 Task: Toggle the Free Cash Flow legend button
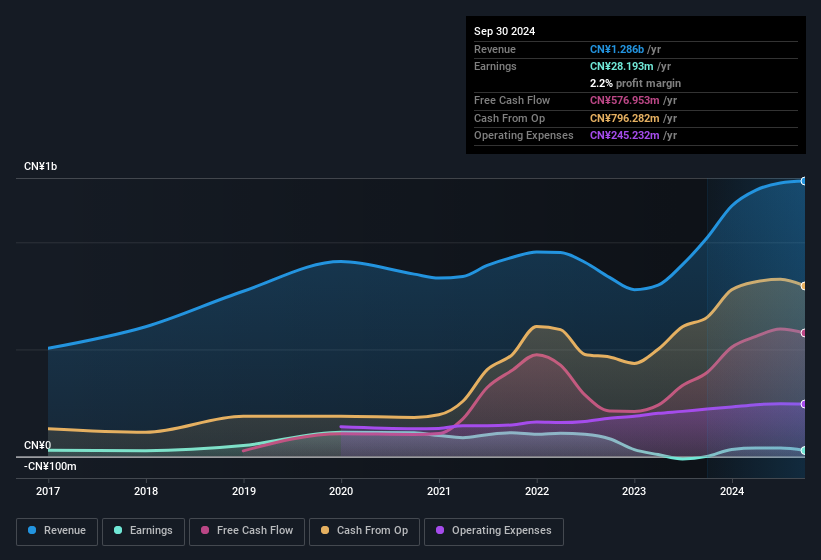click(247, 531)
